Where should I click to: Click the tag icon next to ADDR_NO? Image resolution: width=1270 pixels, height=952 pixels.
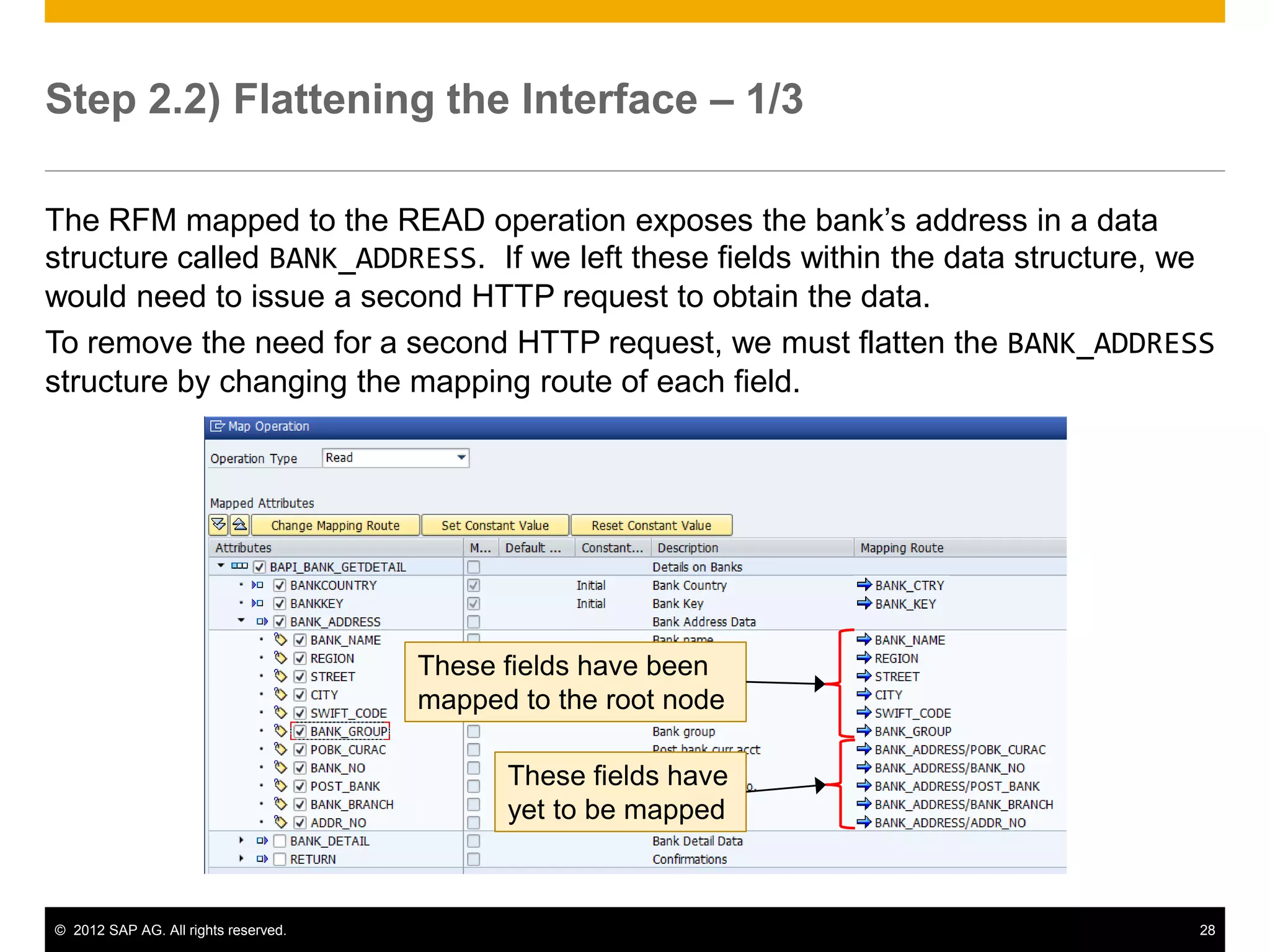[281, 822]
